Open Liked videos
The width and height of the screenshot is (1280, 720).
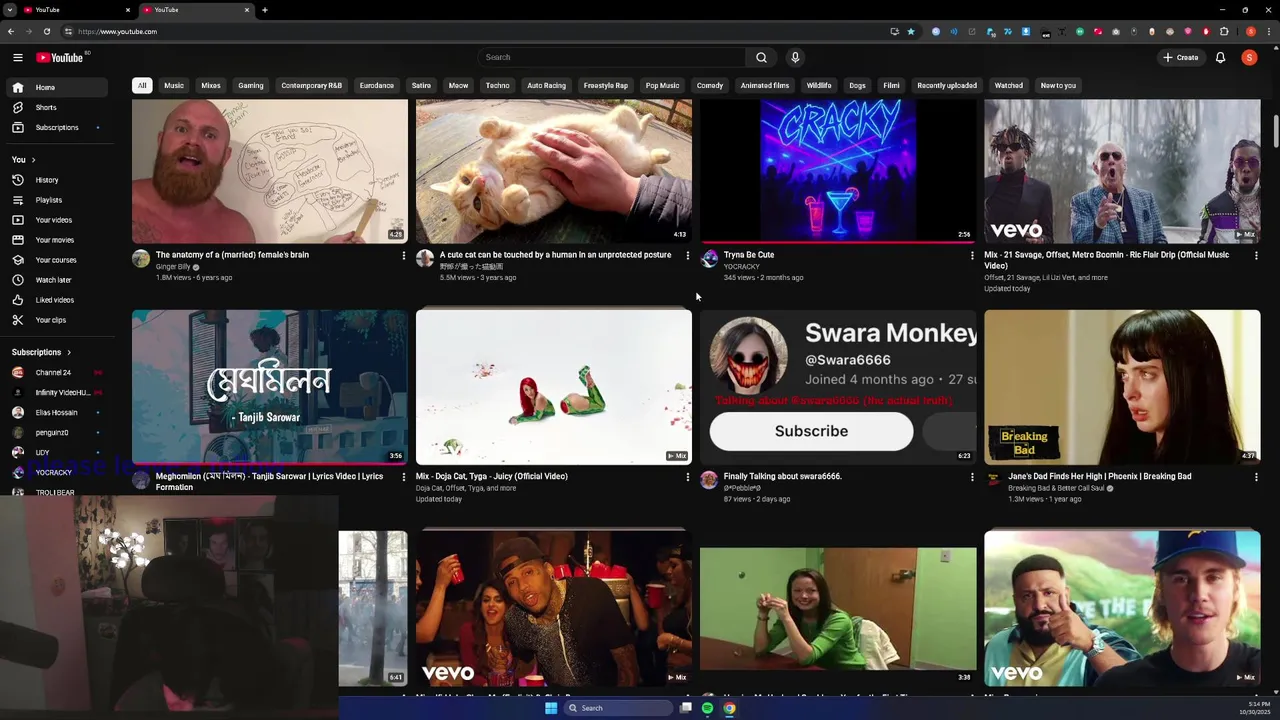click(x=57, y=300)
